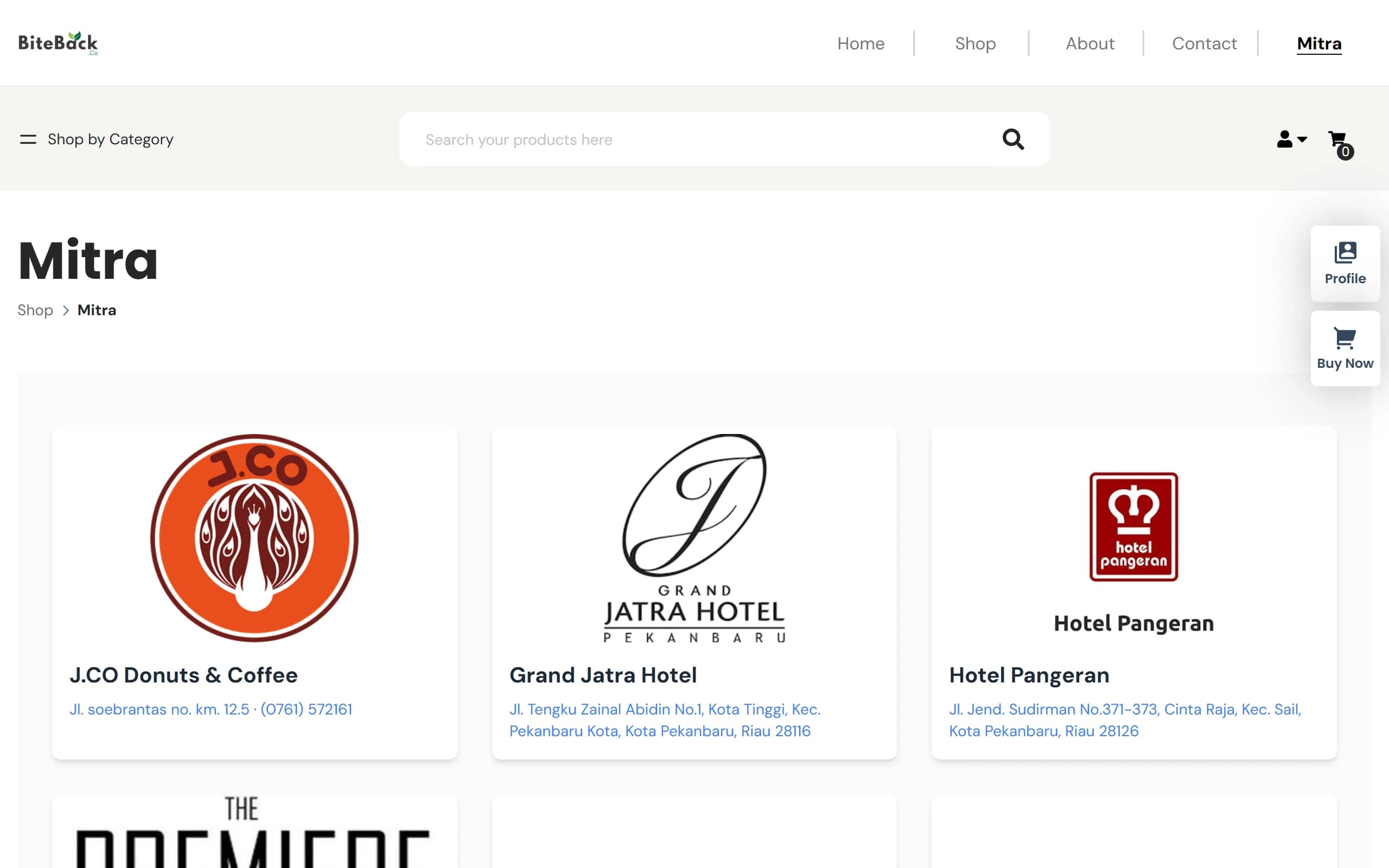1389x868 pixels.
Task: Open J.CO Donuts & Coffee title
Action: tap(184, 675)
